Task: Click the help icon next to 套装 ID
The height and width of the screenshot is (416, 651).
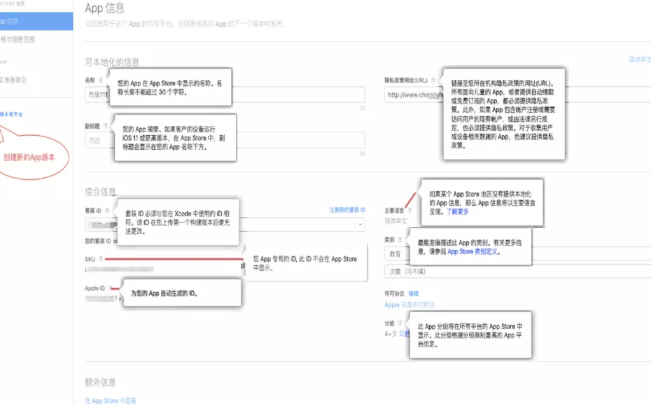Action: click(x=107, y=210)
